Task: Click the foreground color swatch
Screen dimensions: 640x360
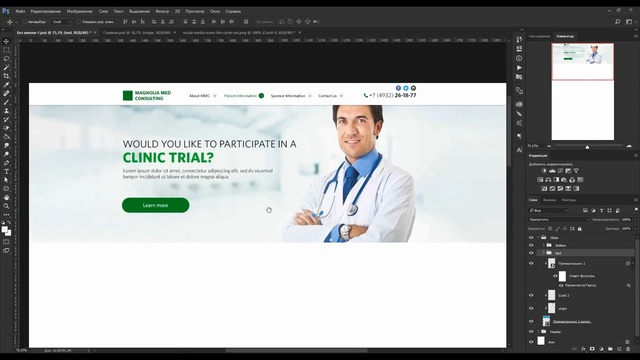Action: pyautogui.click(x=4, y=229)
